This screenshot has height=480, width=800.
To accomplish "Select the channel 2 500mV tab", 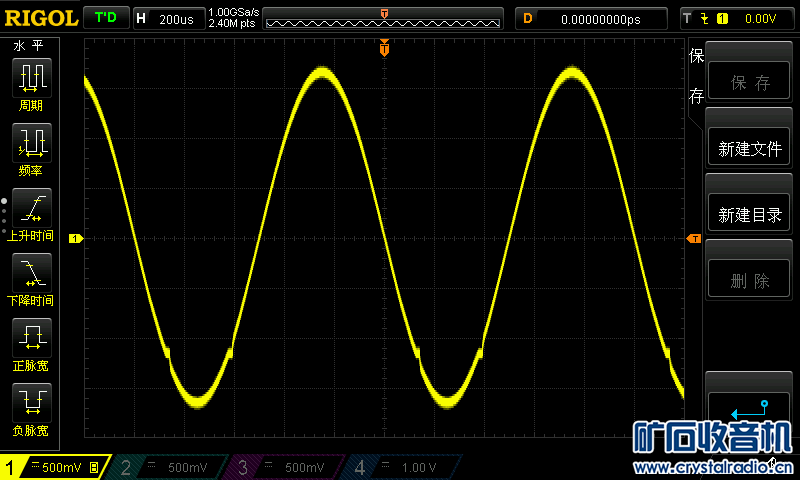I will click(169, 467).
